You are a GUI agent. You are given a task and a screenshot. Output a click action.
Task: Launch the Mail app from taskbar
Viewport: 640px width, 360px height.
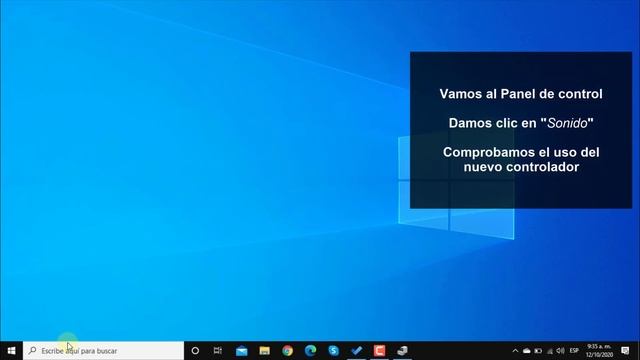pyautogui.click(x=242, y=351)
